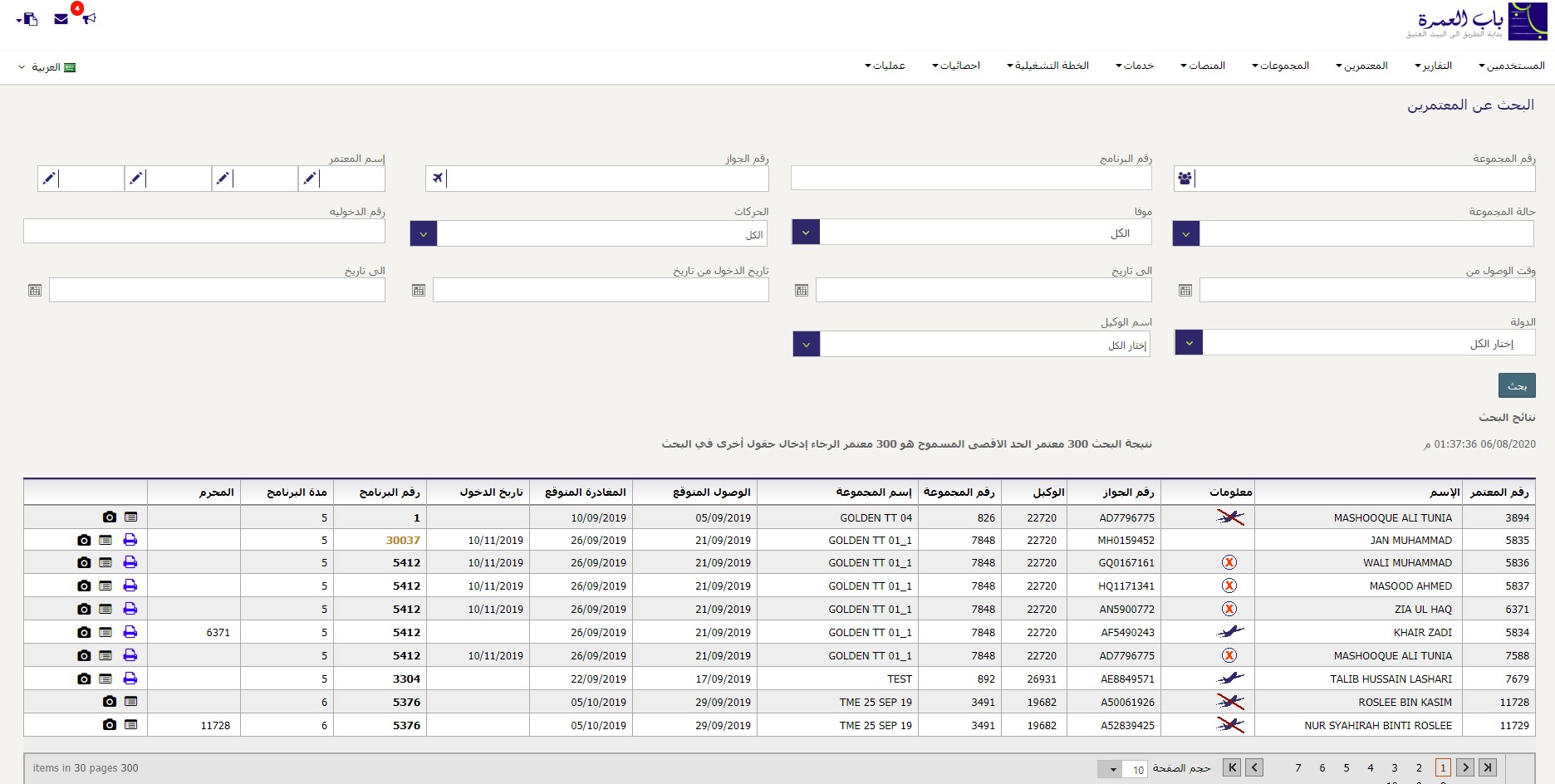
Task: Print record for JAN MUHAMMAD row
Action: (130, 540)
